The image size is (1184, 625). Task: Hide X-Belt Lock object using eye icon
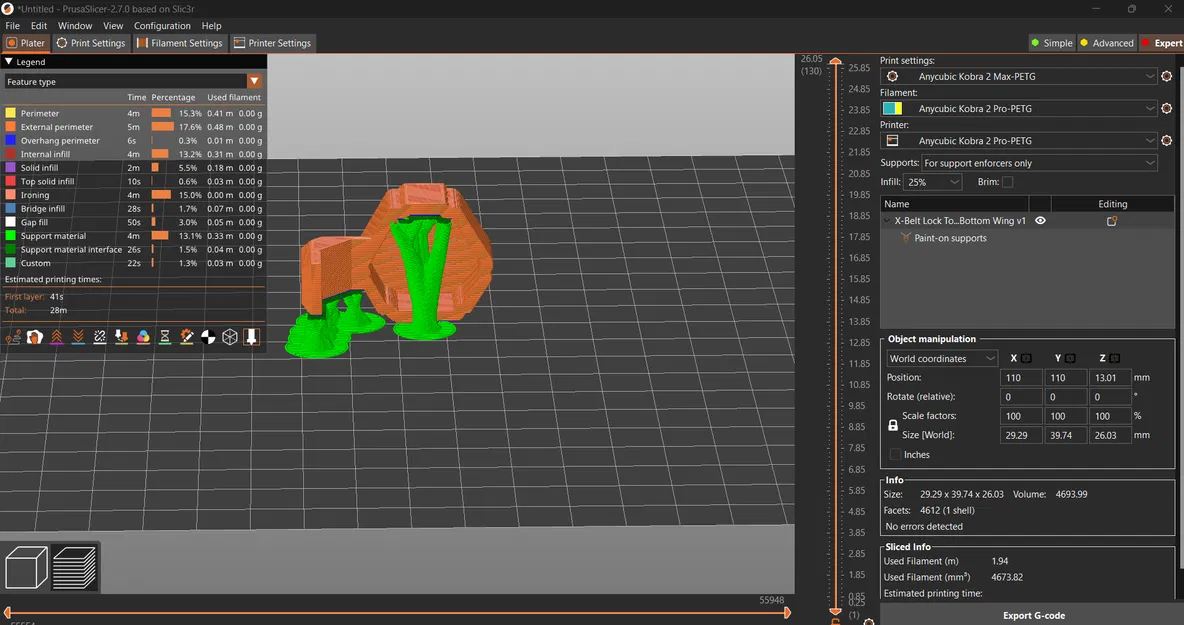tap(1041, 220)
